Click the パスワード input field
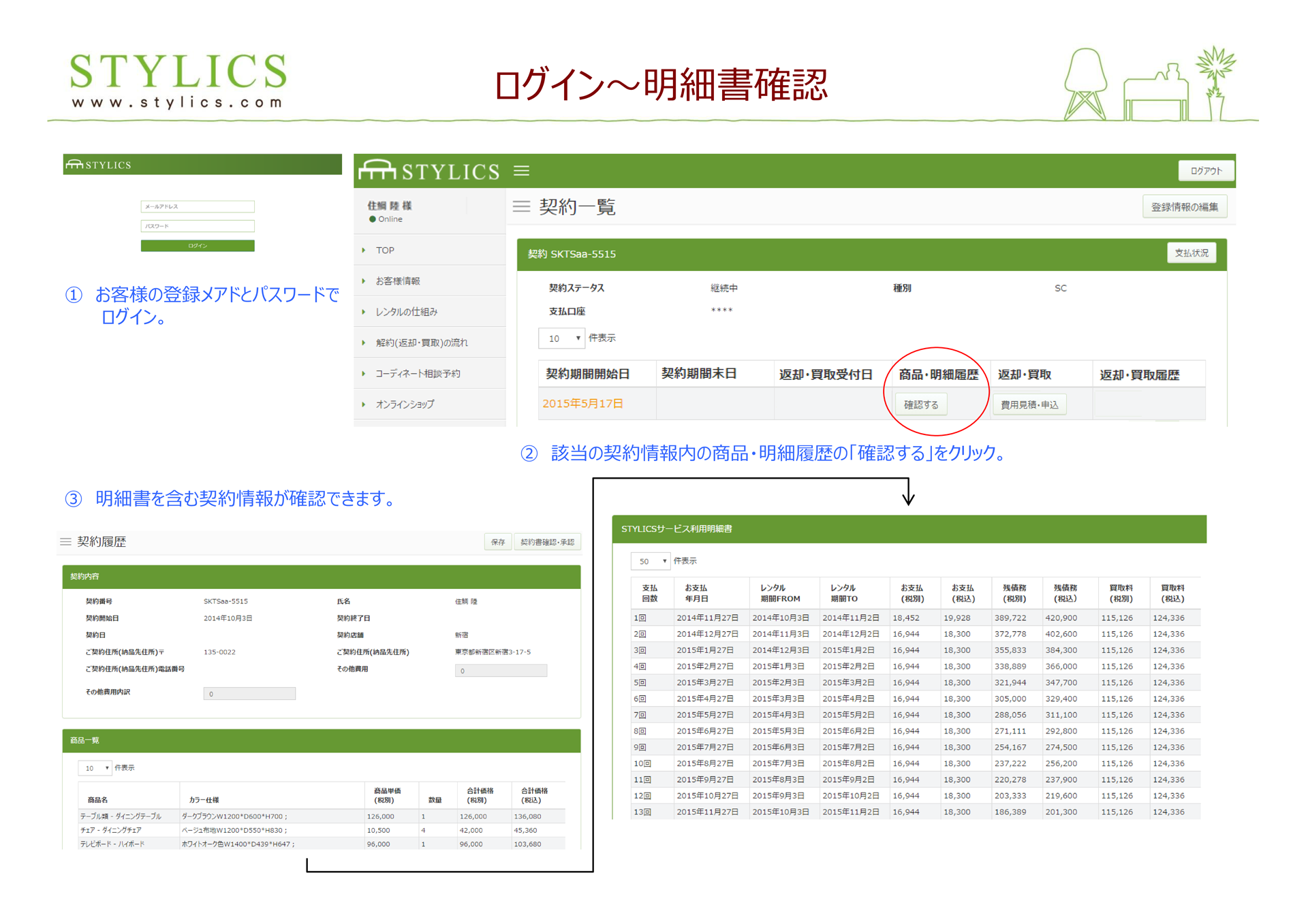This screenshot has height=924, width=1308. click(198, 226)
